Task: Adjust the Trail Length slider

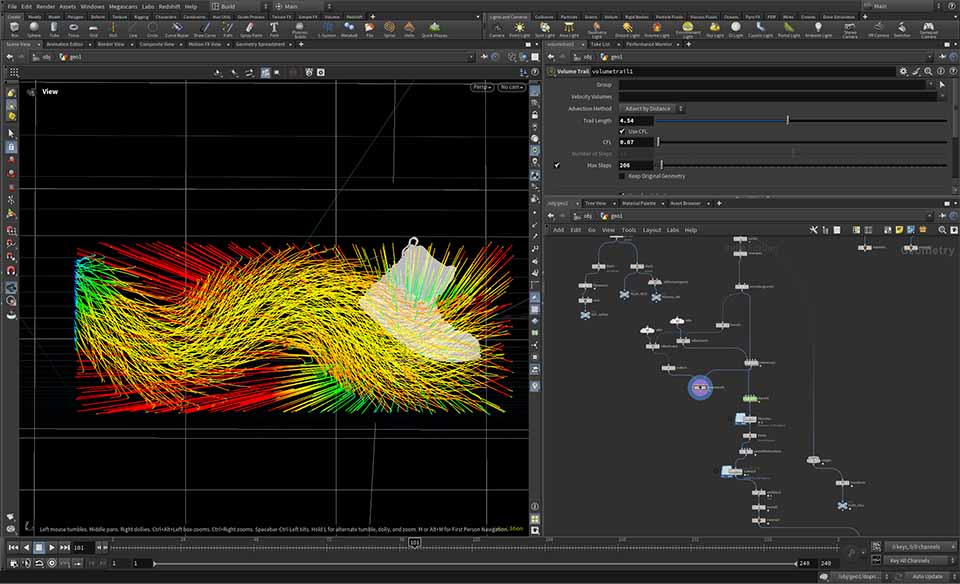Action: tap(788, 120)
